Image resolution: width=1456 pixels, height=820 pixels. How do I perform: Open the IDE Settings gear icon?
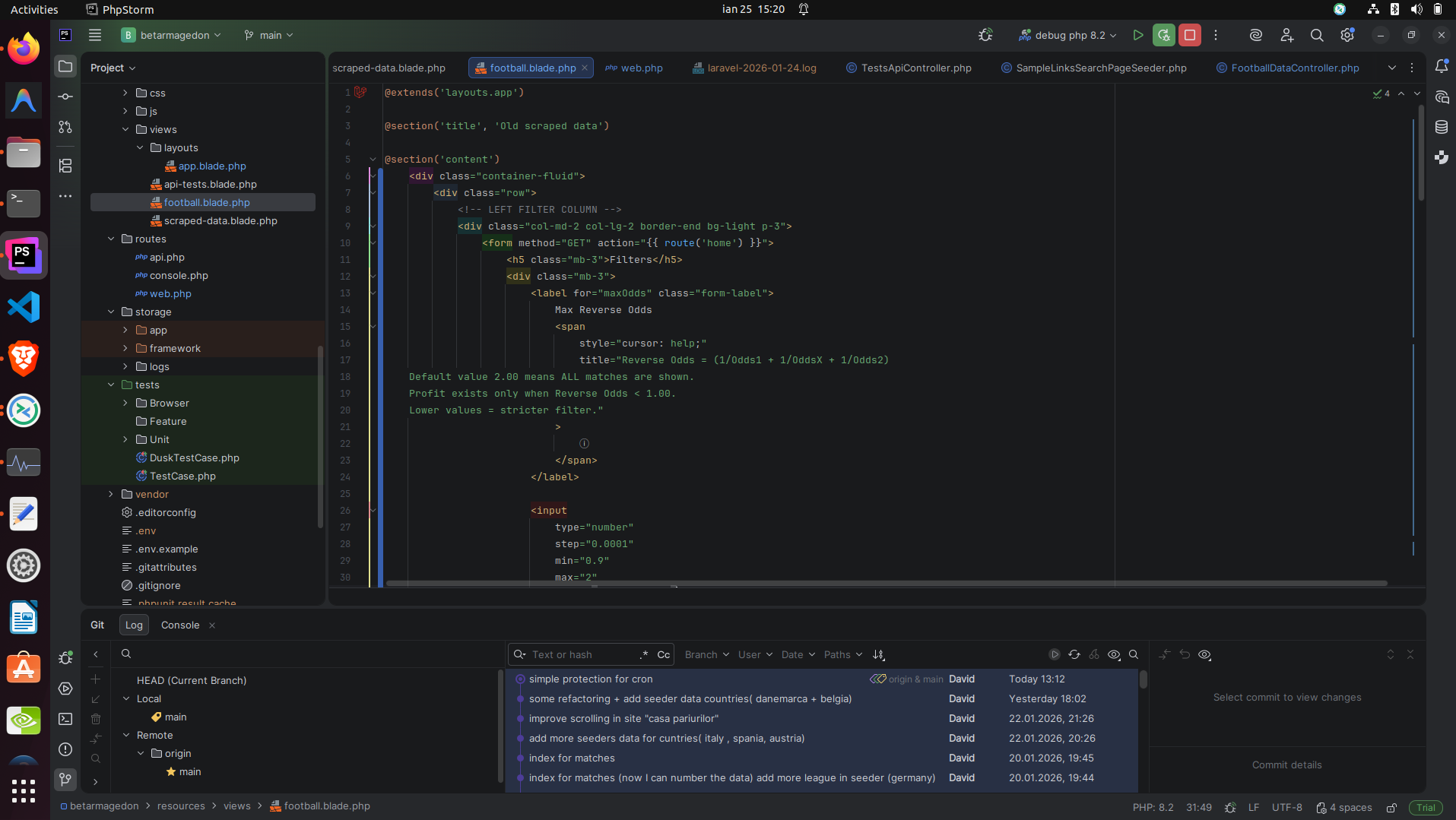pos(1348,35)
